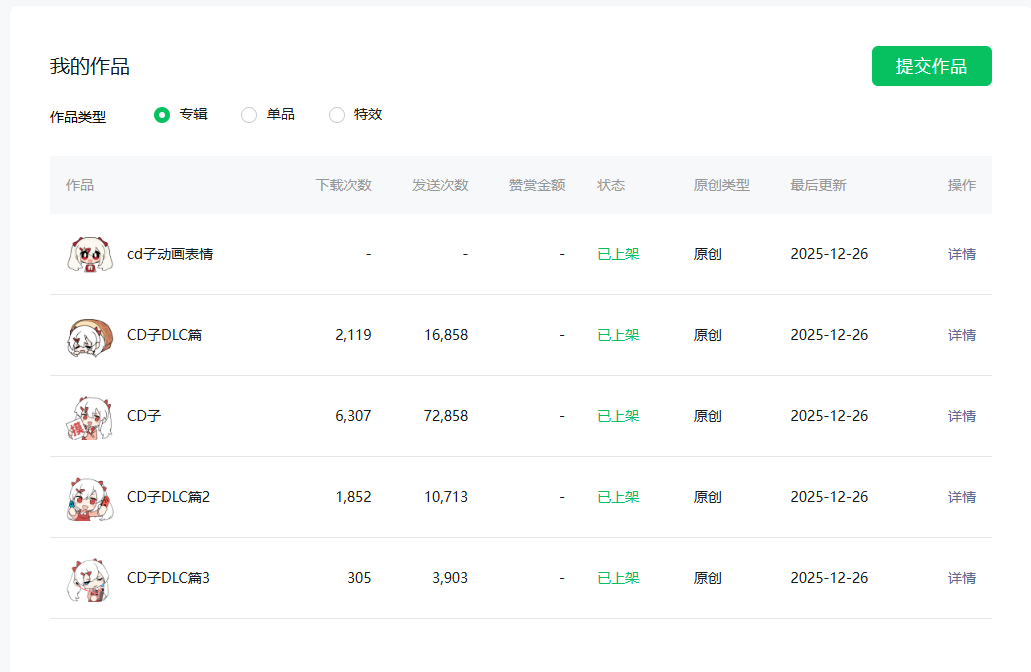
Task: Select the 专辑 radio button
Action: click(162, 115)
